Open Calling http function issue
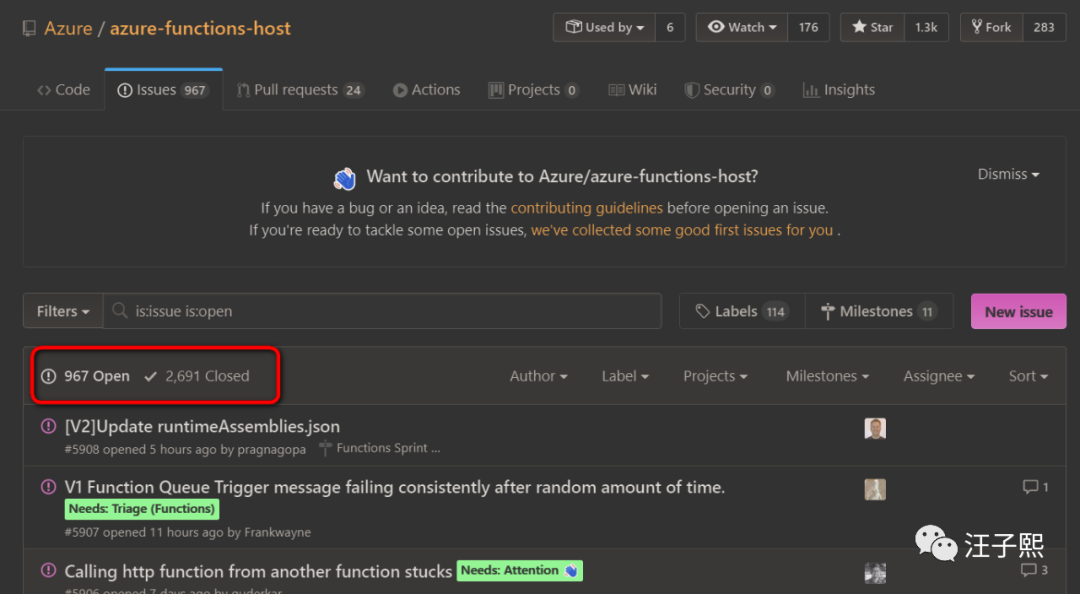 click(x=258, y=571)
